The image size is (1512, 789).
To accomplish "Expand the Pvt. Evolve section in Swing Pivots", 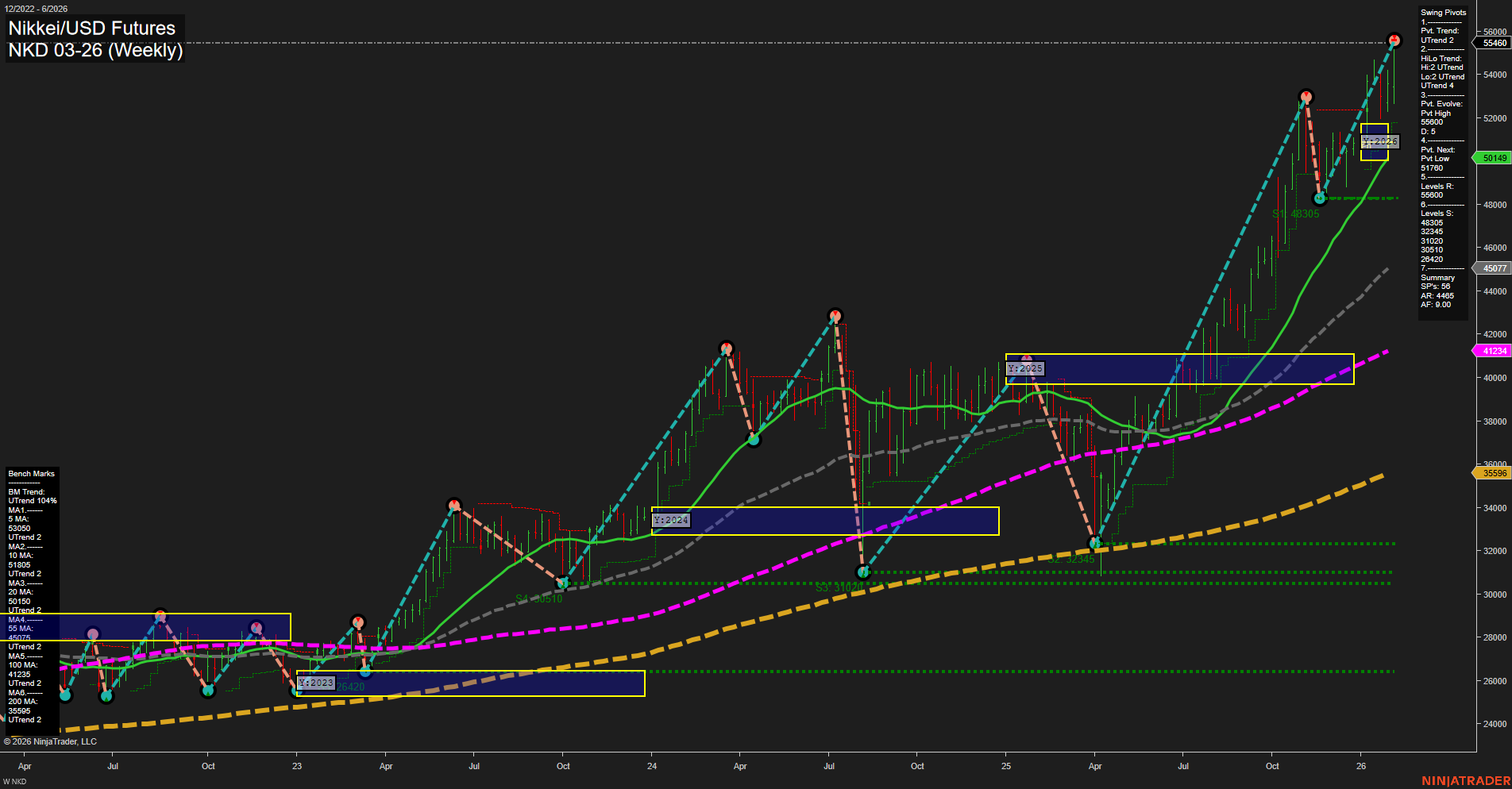I will 1441,103.
